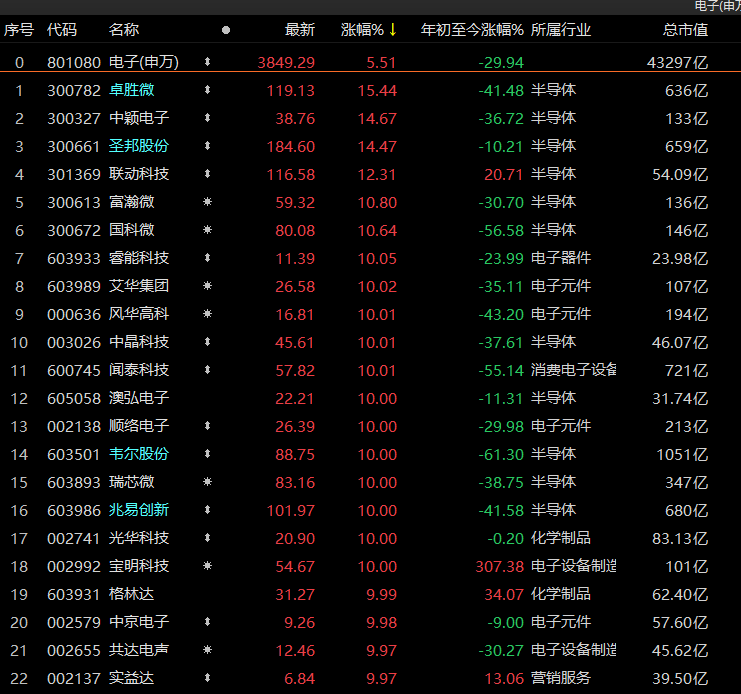This screenshot has height=694, width=741.
Task: Click the marker icon in 中京电子 row
Action: (207, 622)
